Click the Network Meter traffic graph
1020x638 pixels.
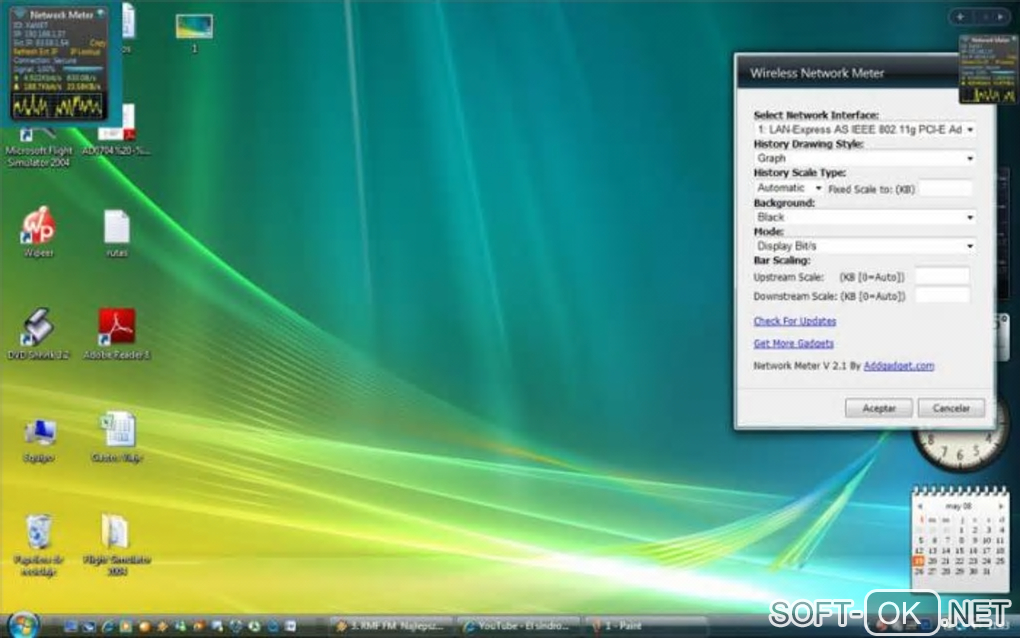pos(58,105)
